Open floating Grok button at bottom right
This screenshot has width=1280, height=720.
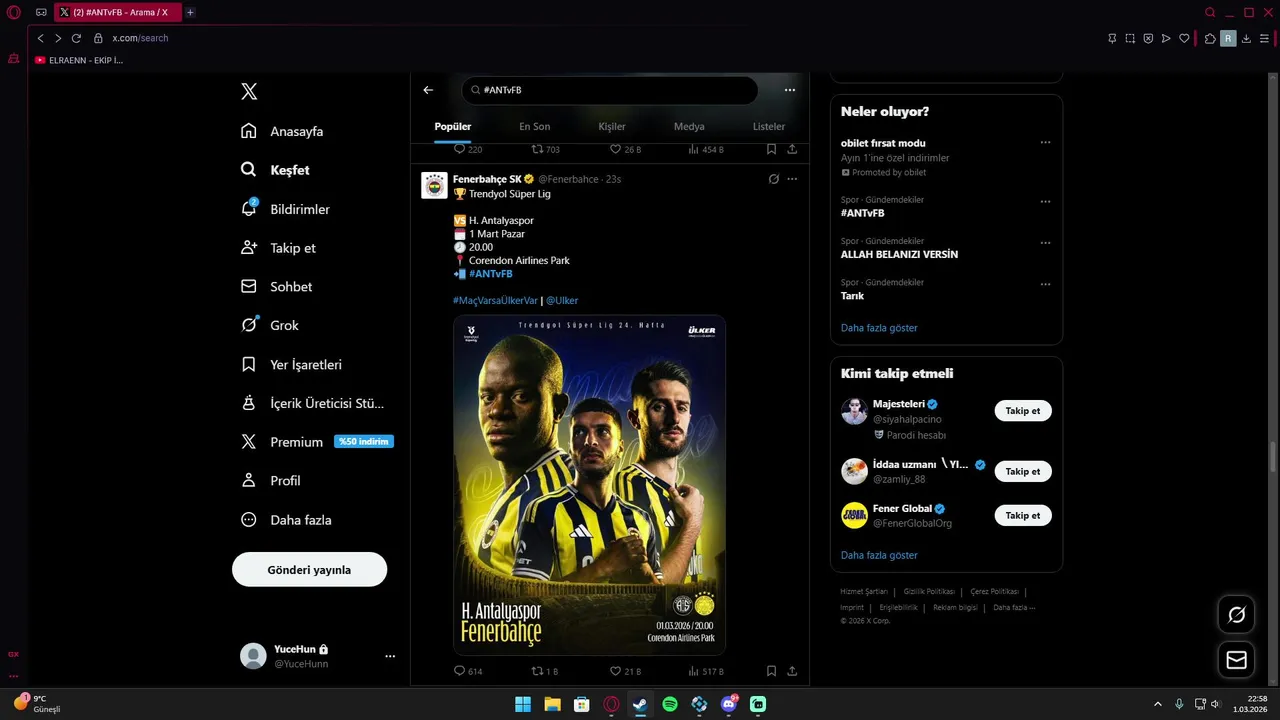click(x=1237, y=615)
